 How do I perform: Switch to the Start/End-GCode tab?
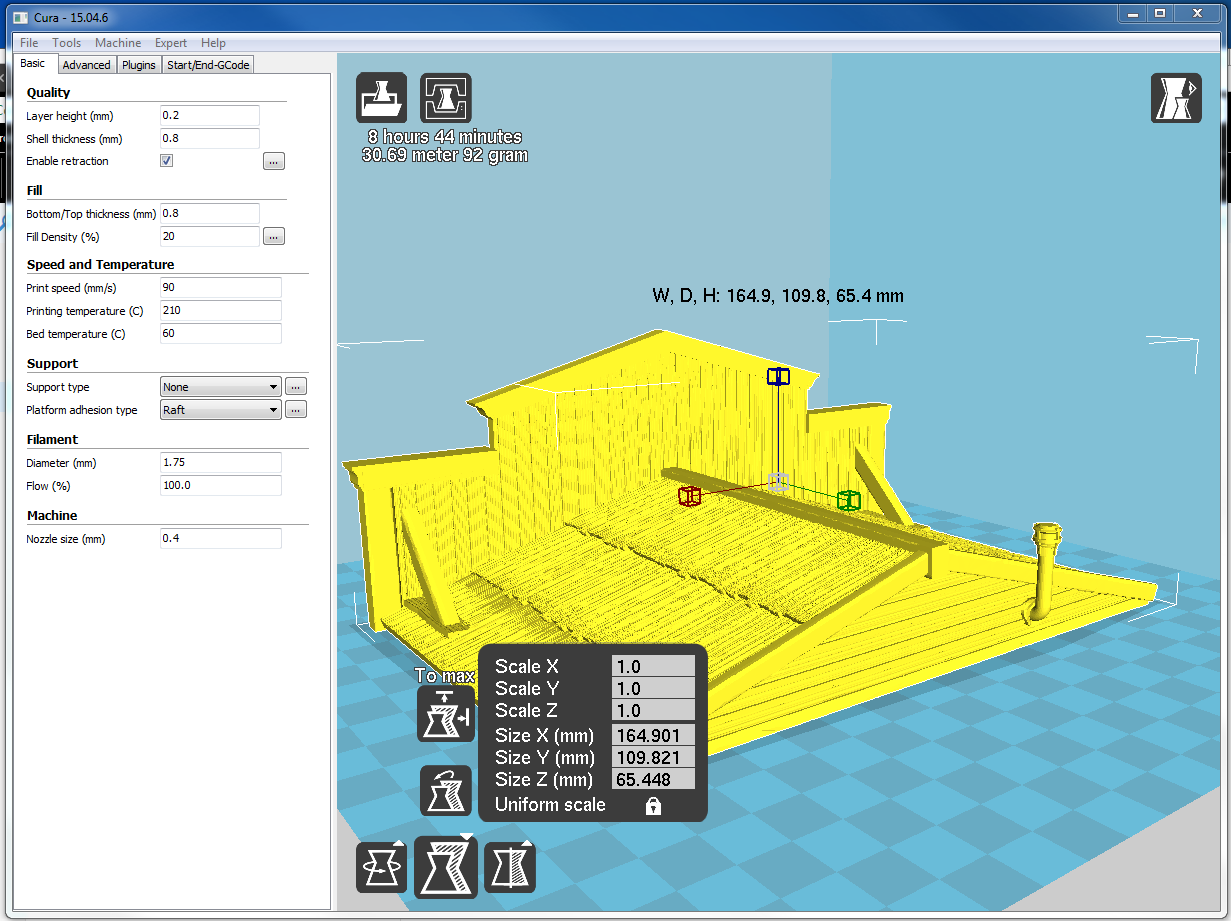(x=208, y=65)
